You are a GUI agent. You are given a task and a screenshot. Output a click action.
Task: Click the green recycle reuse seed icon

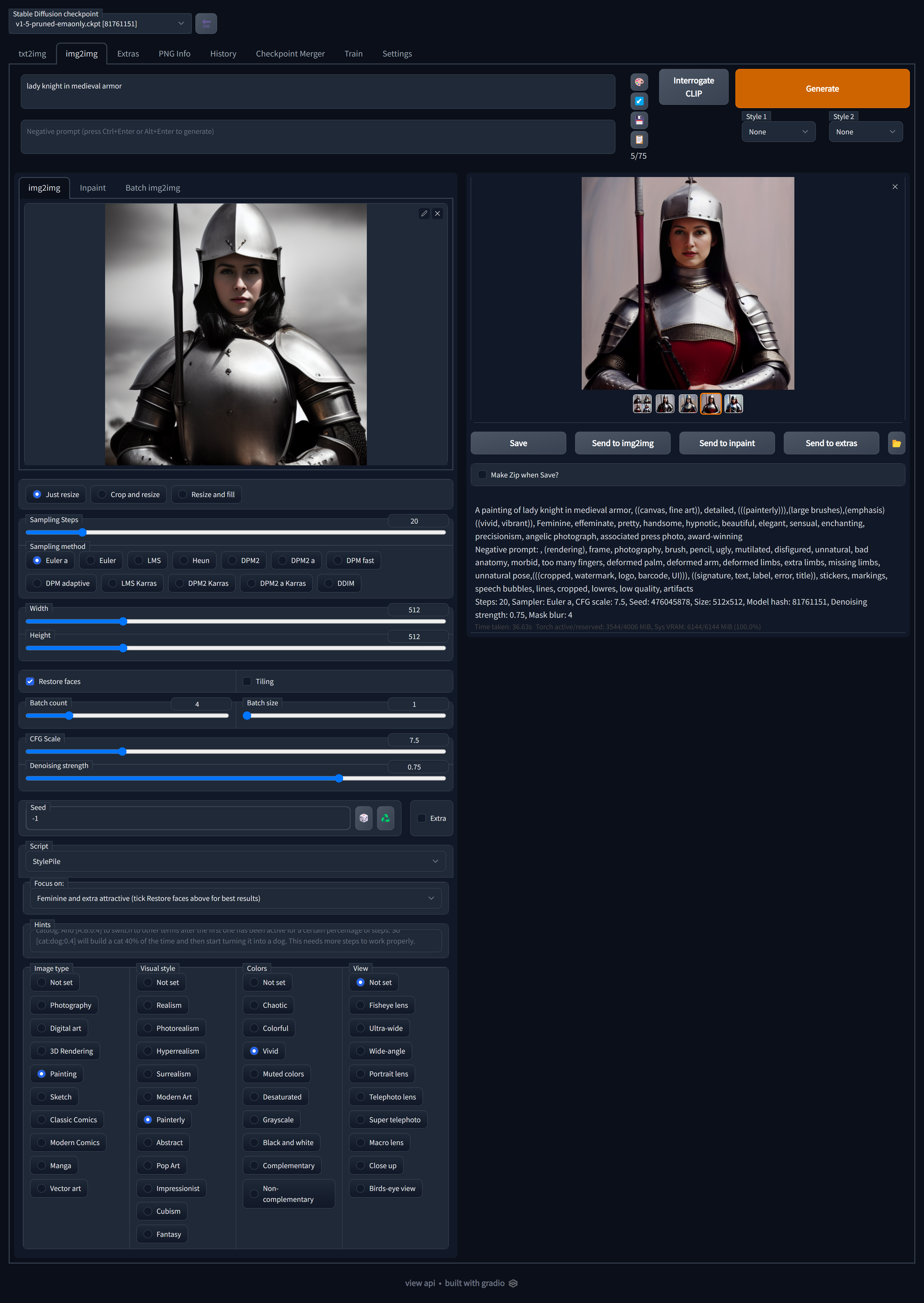click(385, 818)
